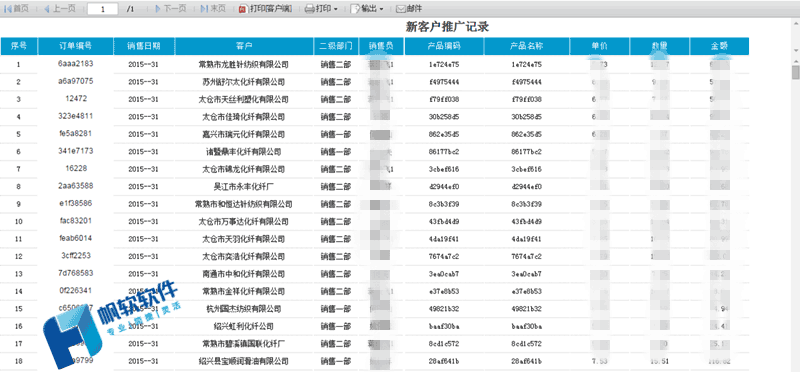Viewport: 800px width, 372px height.
Task: Click the 金额 column header
Action: pyautogui.click(x=719, y=46)
